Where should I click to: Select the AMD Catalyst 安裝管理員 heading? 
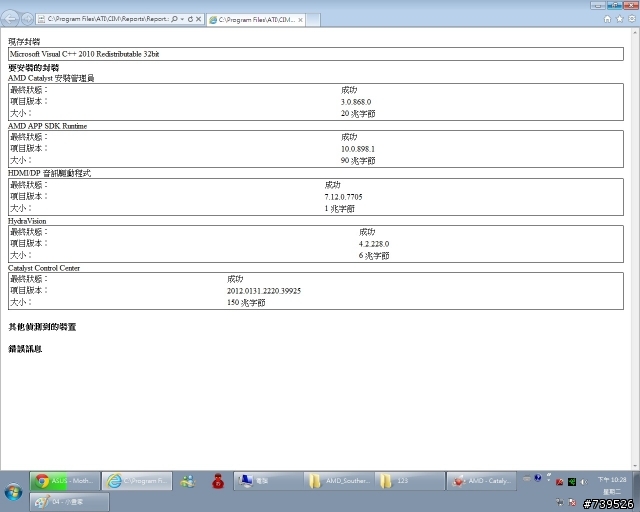point(51,78)
